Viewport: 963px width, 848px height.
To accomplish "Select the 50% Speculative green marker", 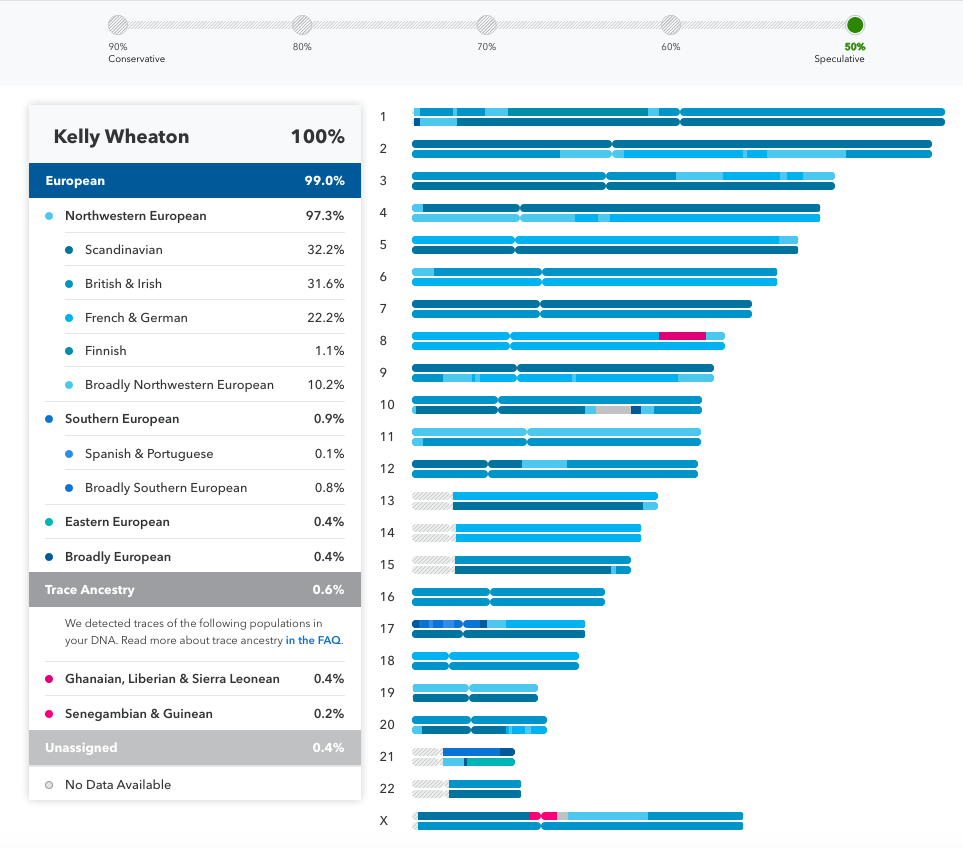I will pos(855,25).
